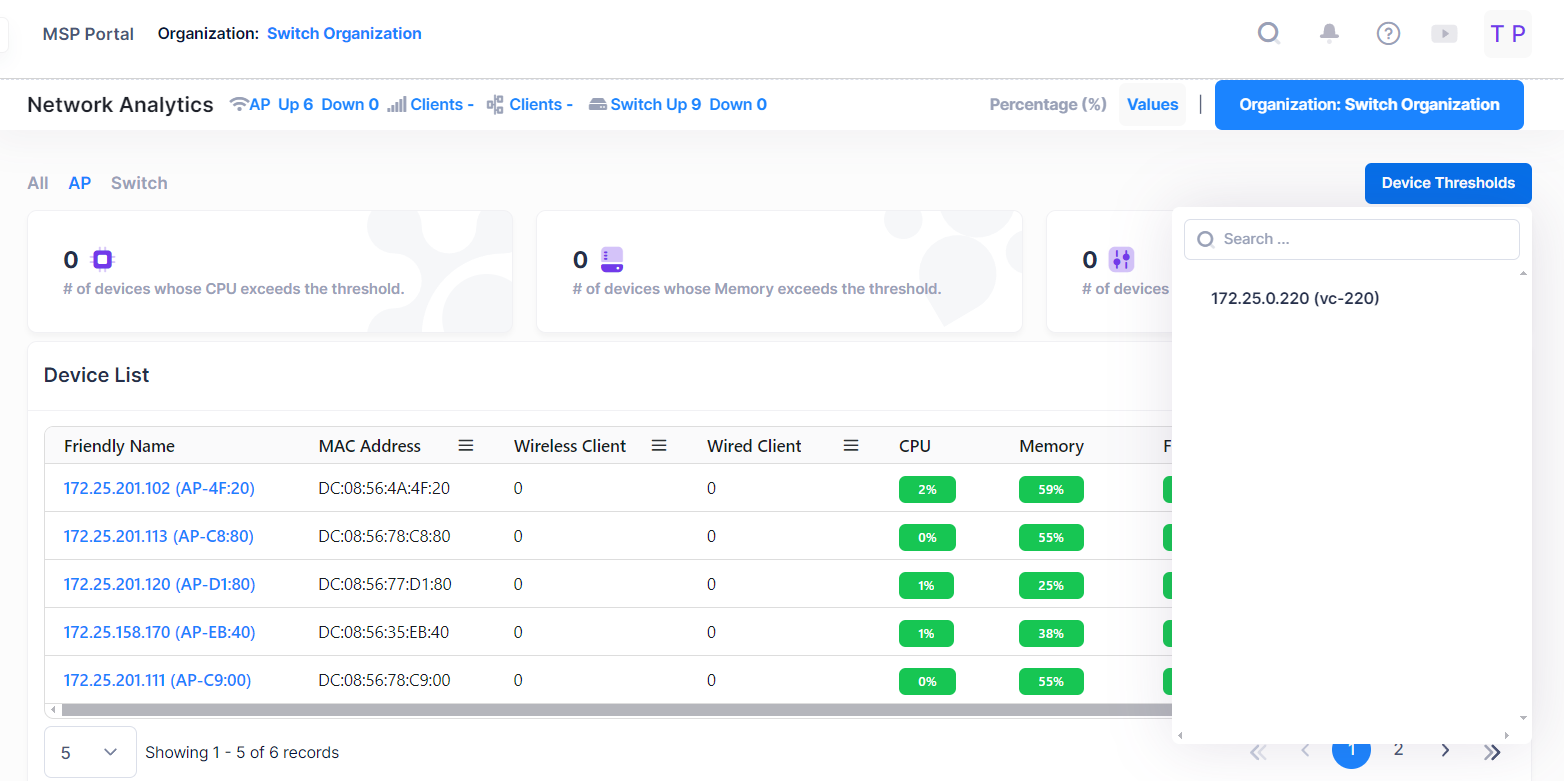The width and height of the screenshot is (1564, 781).
Task: Click the CPU column header
Action: 915,446
